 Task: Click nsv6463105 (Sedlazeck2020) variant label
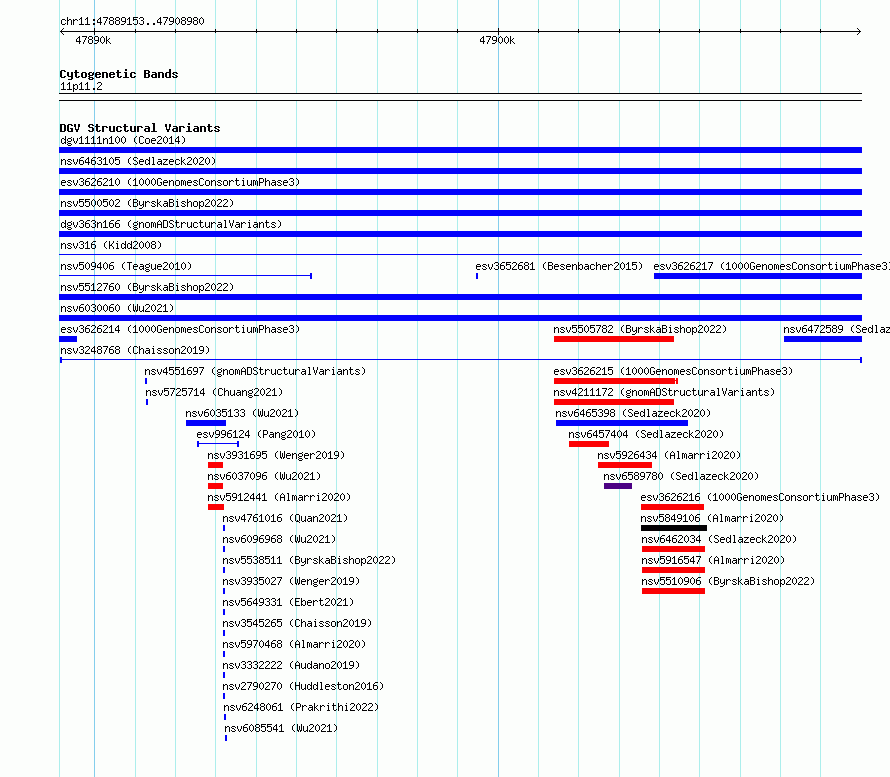[138, 161]
